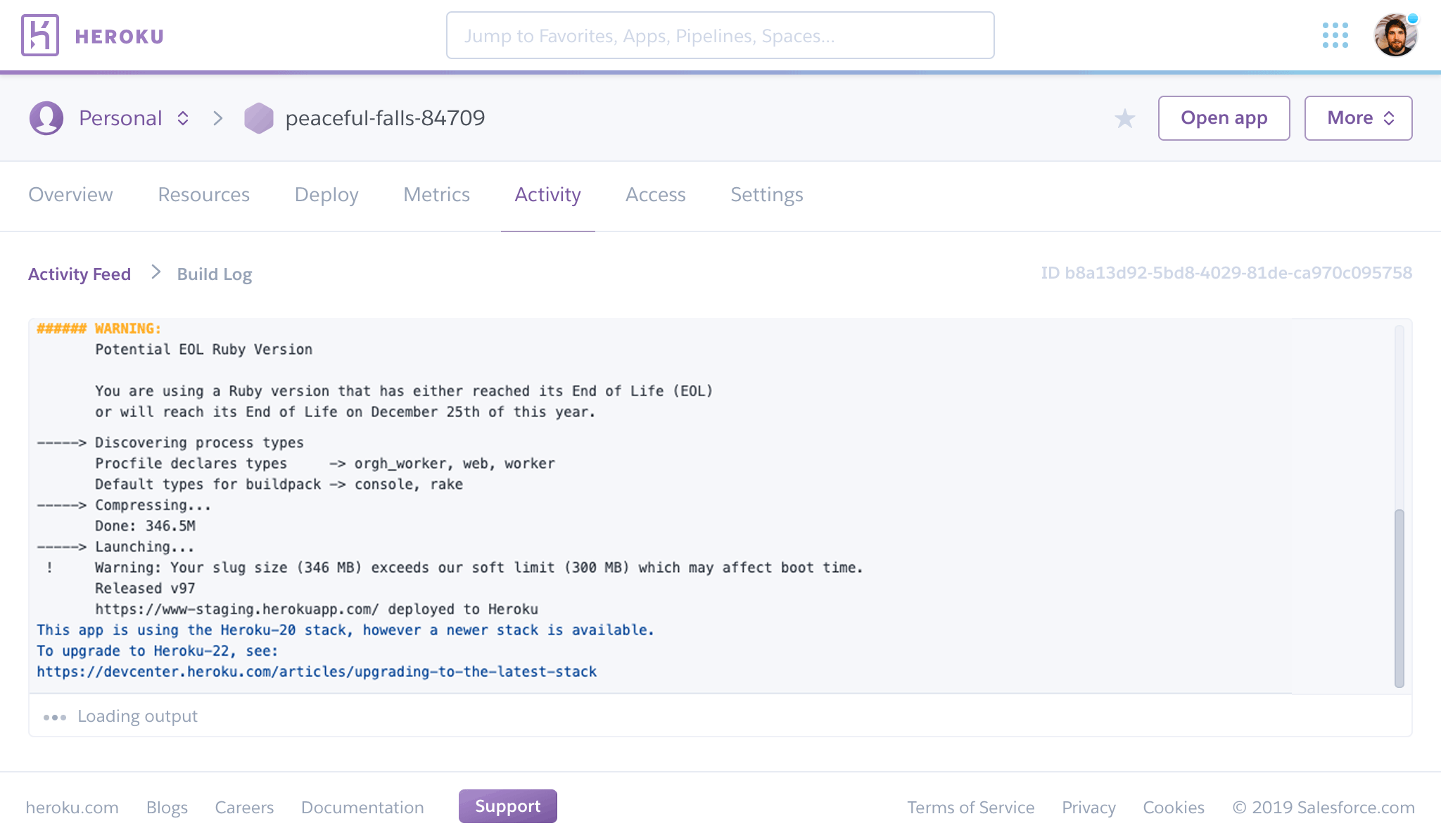Favorite the app with the star icon

1125,118
